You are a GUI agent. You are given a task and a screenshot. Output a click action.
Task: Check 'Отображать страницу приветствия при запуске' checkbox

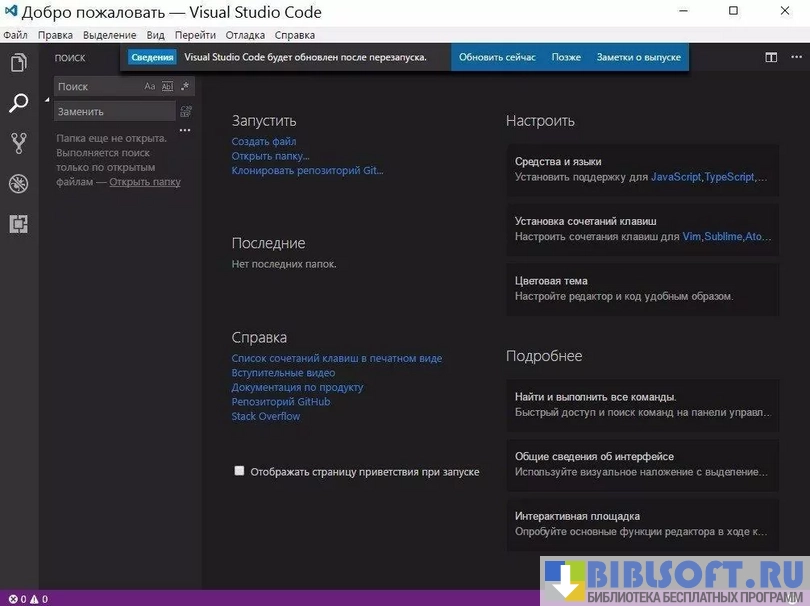tap(239, 471)
